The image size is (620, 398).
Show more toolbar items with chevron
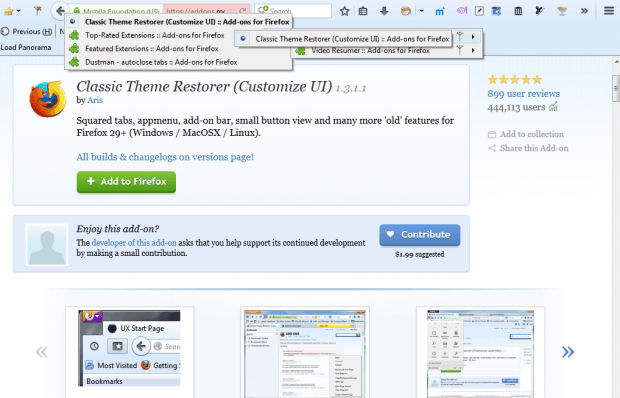tap(584, 11)
